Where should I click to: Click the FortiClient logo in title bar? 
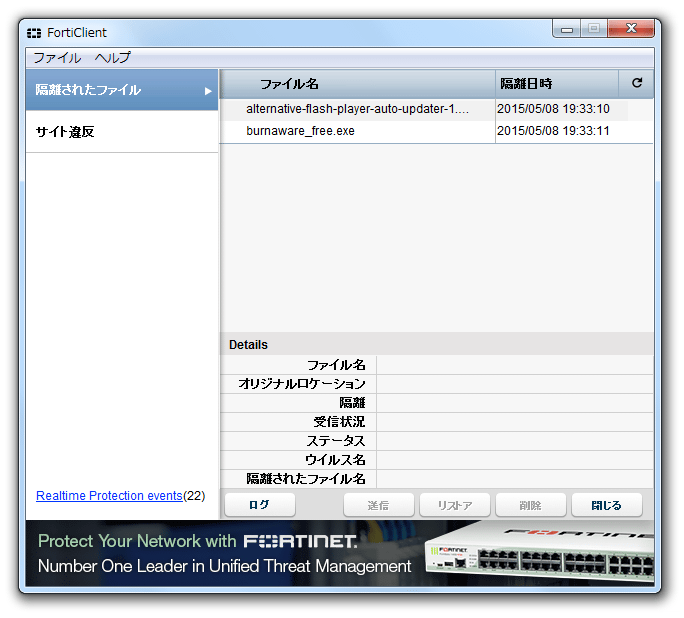34,33
